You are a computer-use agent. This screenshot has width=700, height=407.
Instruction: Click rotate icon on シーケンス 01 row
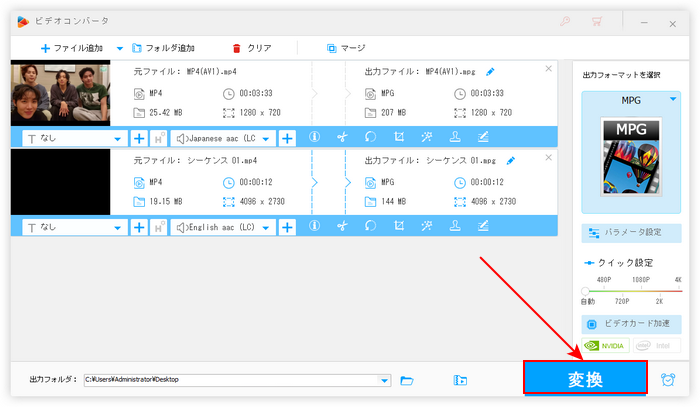(370, 227)
